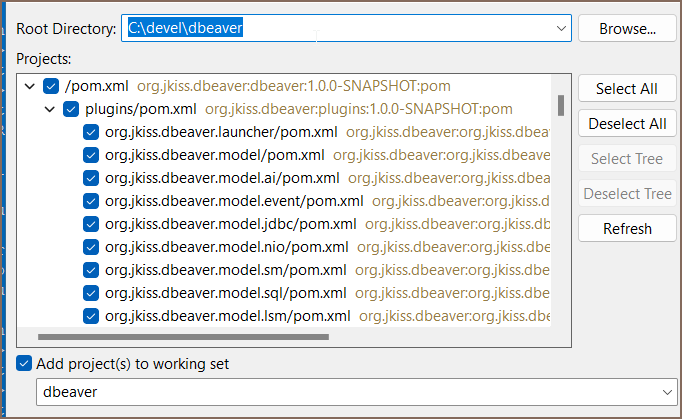Toggle org.jkiss.dbeaver.model.jdbc/pom.xml checkbox

click(91, 224)
